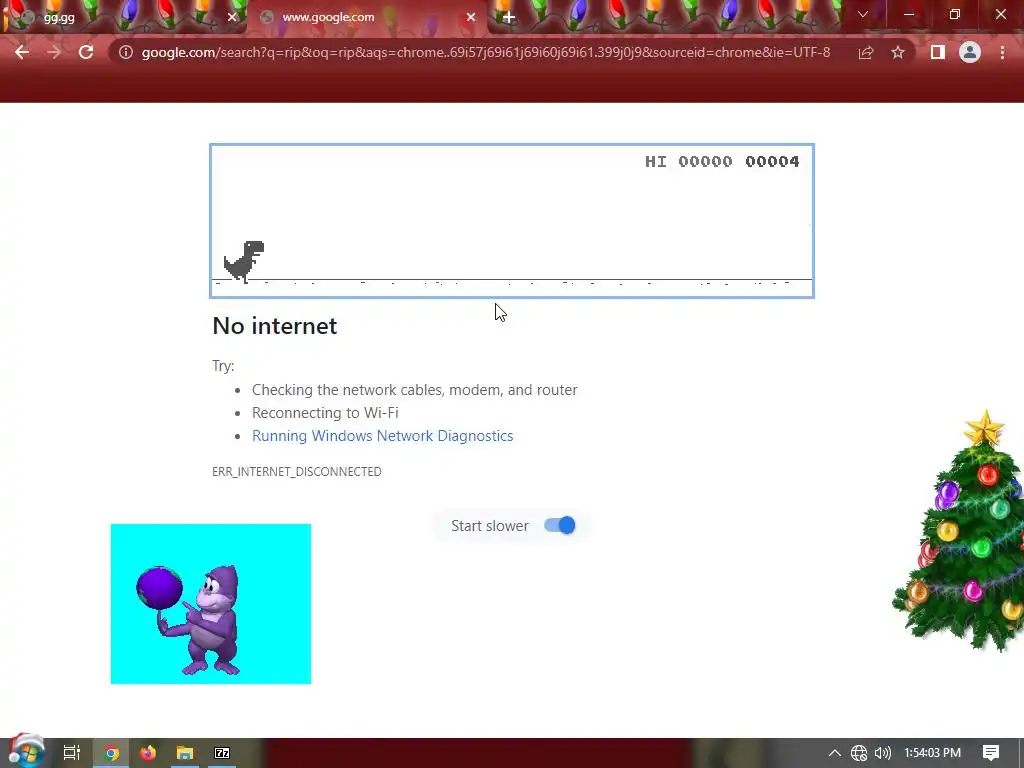Click the 'Reconnecting to Wi-Fi' suggestion
Screen dimensions: 1024x768
point(325,413)
